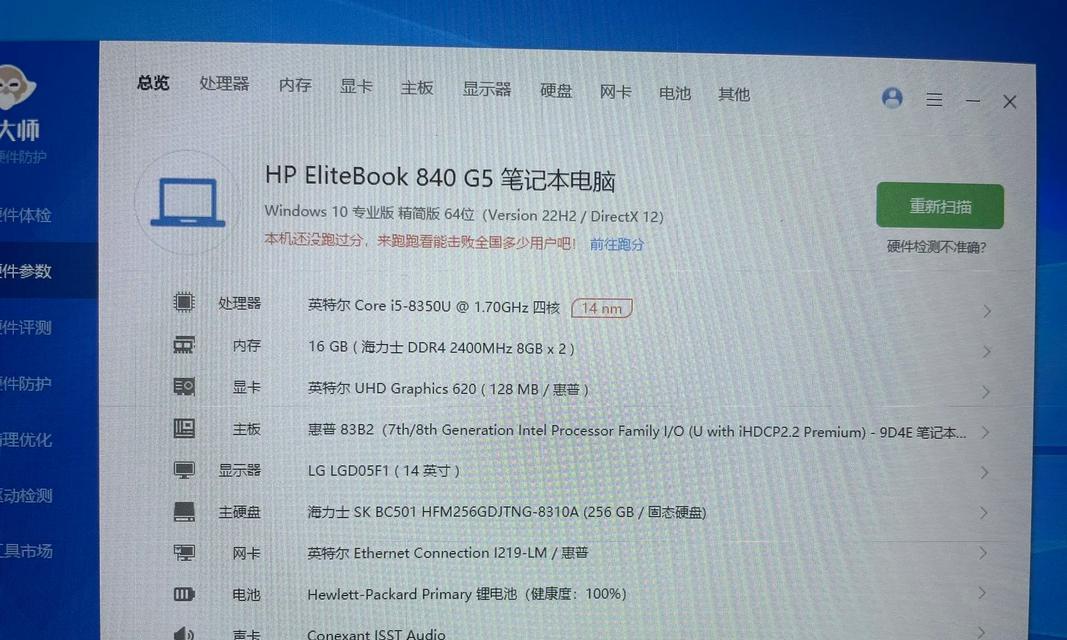Image resolution: width=1067 pixels, height=640 pixels.
Task: Click the Ethernet Connection I219-LM text
Action: click(x=447, y=553)
